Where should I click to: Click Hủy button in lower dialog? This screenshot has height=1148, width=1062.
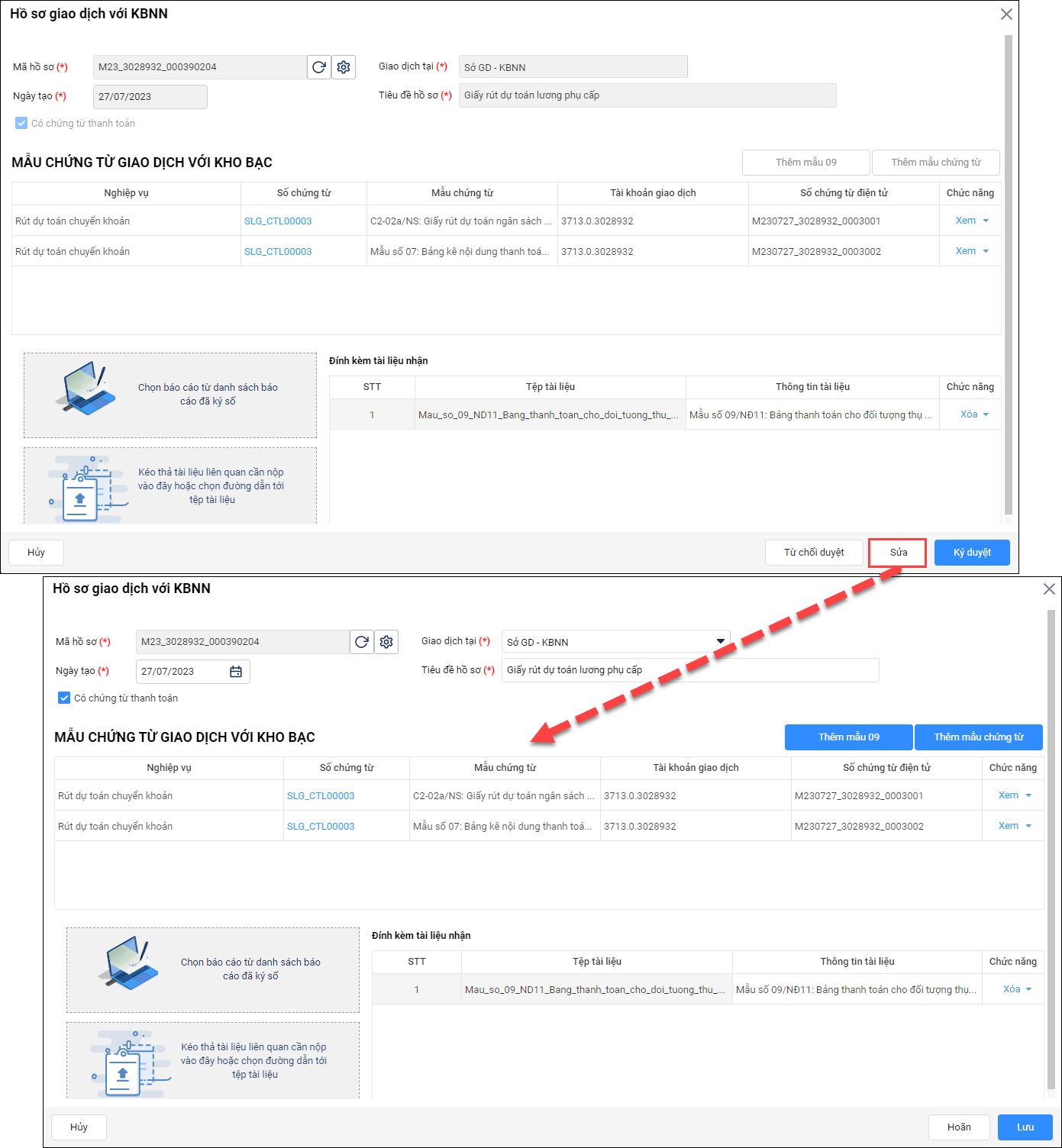point(79,1127)
